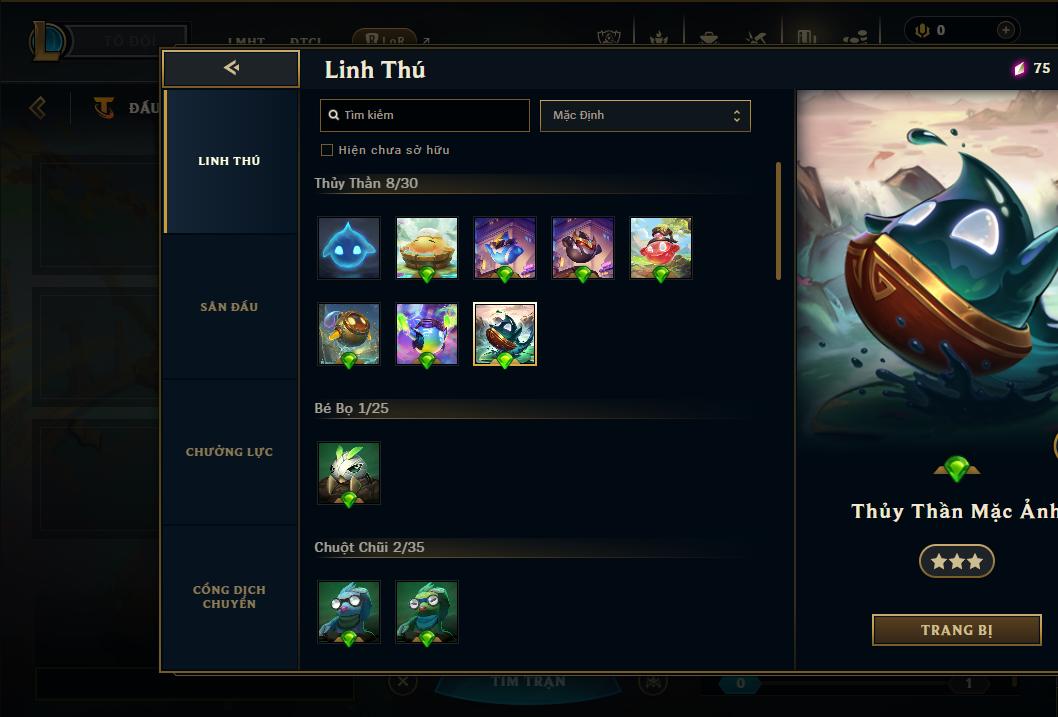Select the golden pot sprite icon
This screenshot has width=1058, height=717.
(x=349, y=334)
